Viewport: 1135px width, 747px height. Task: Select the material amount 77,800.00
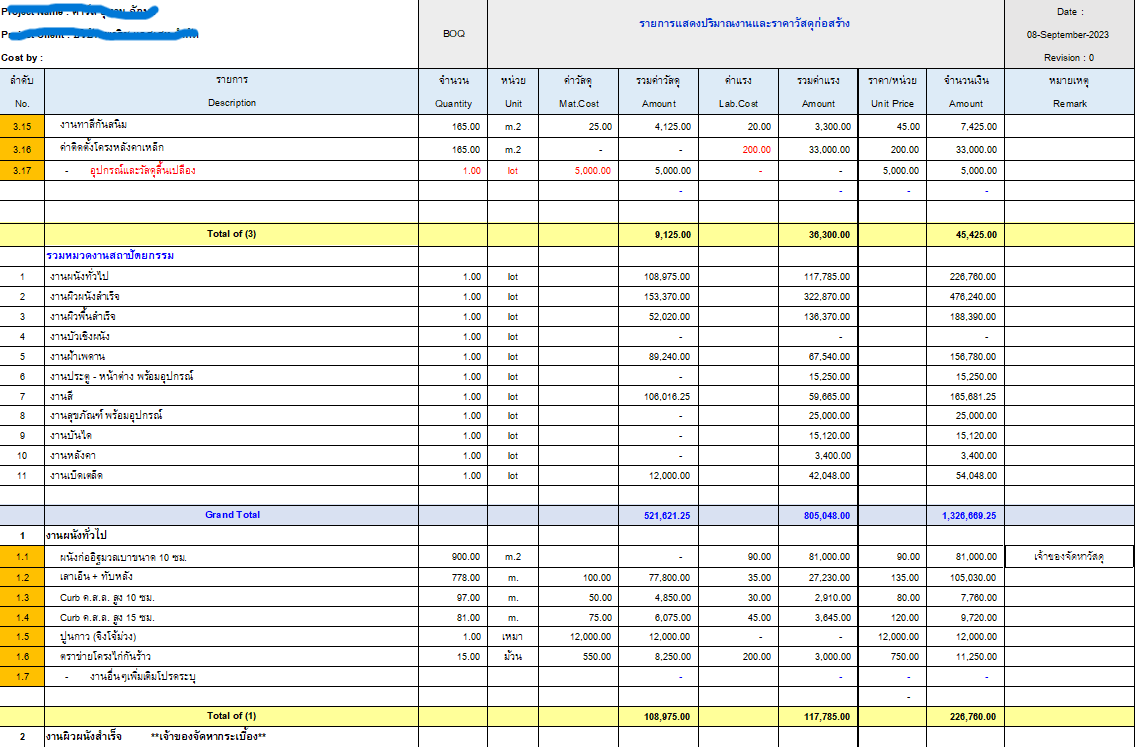670,578
